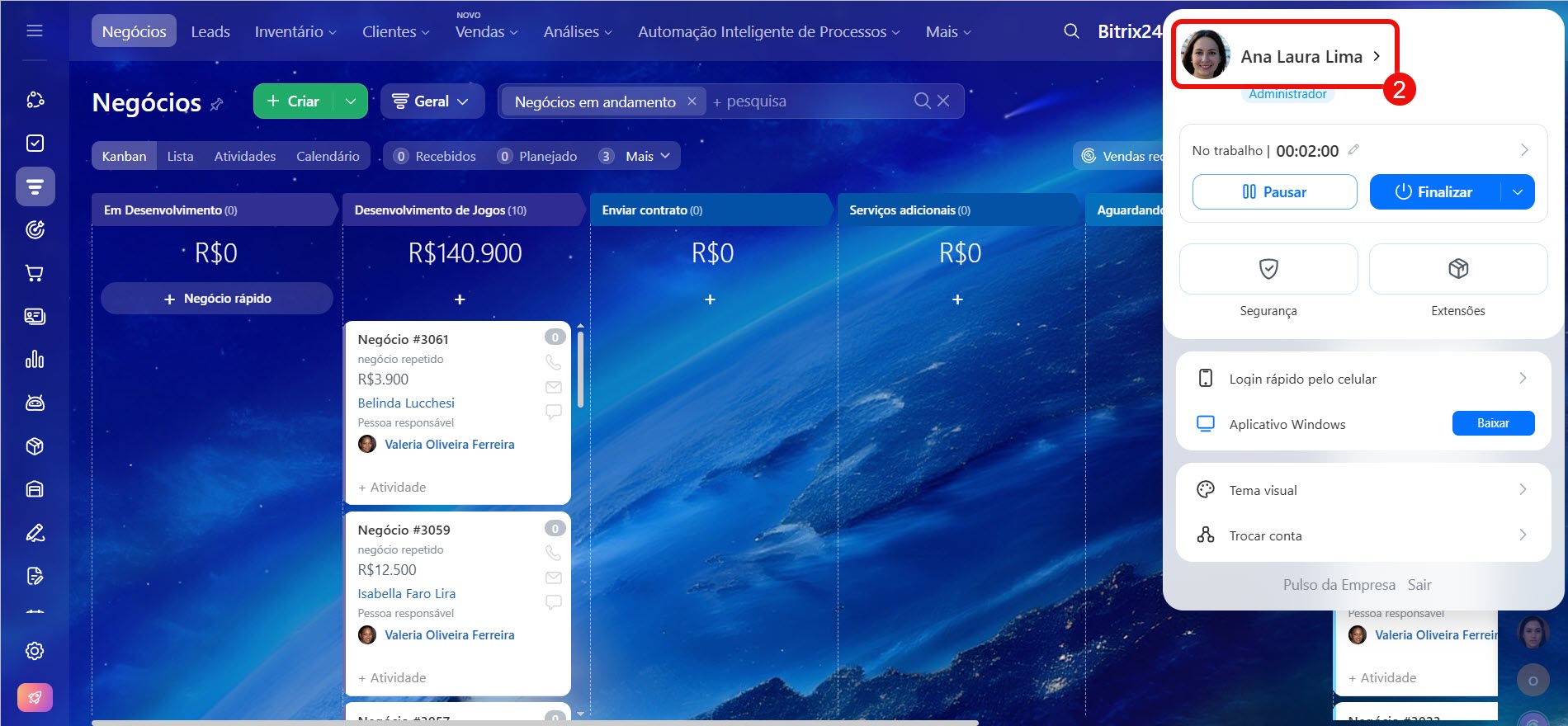Switch to Lista view tab

[180, 156]
